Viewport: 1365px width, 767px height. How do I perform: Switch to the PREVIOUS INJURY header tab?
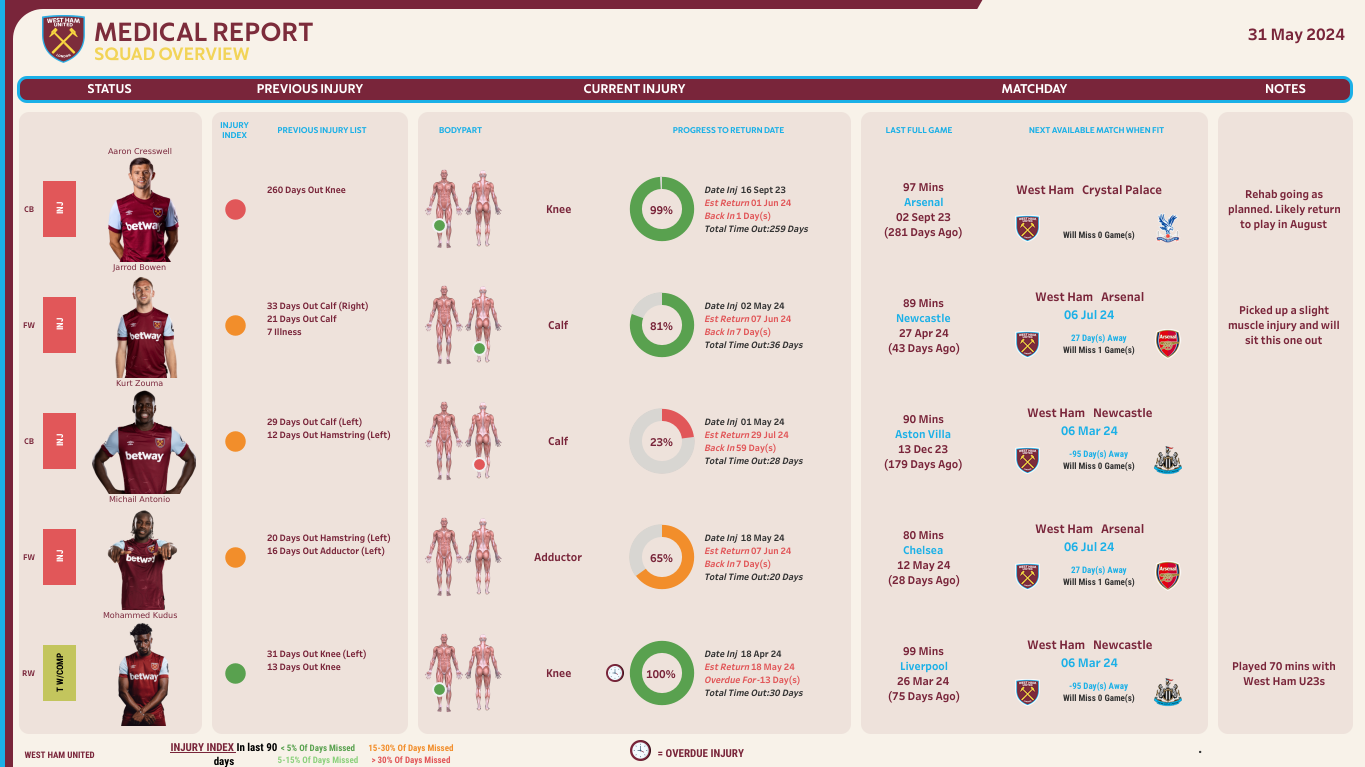310,89
